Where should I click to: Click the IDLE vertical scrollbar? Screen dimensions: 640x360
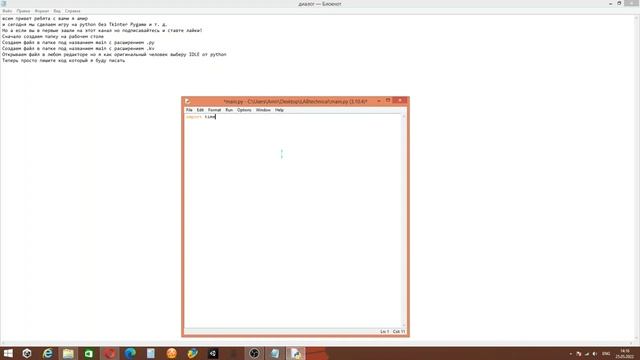click(x=404, y=220)
